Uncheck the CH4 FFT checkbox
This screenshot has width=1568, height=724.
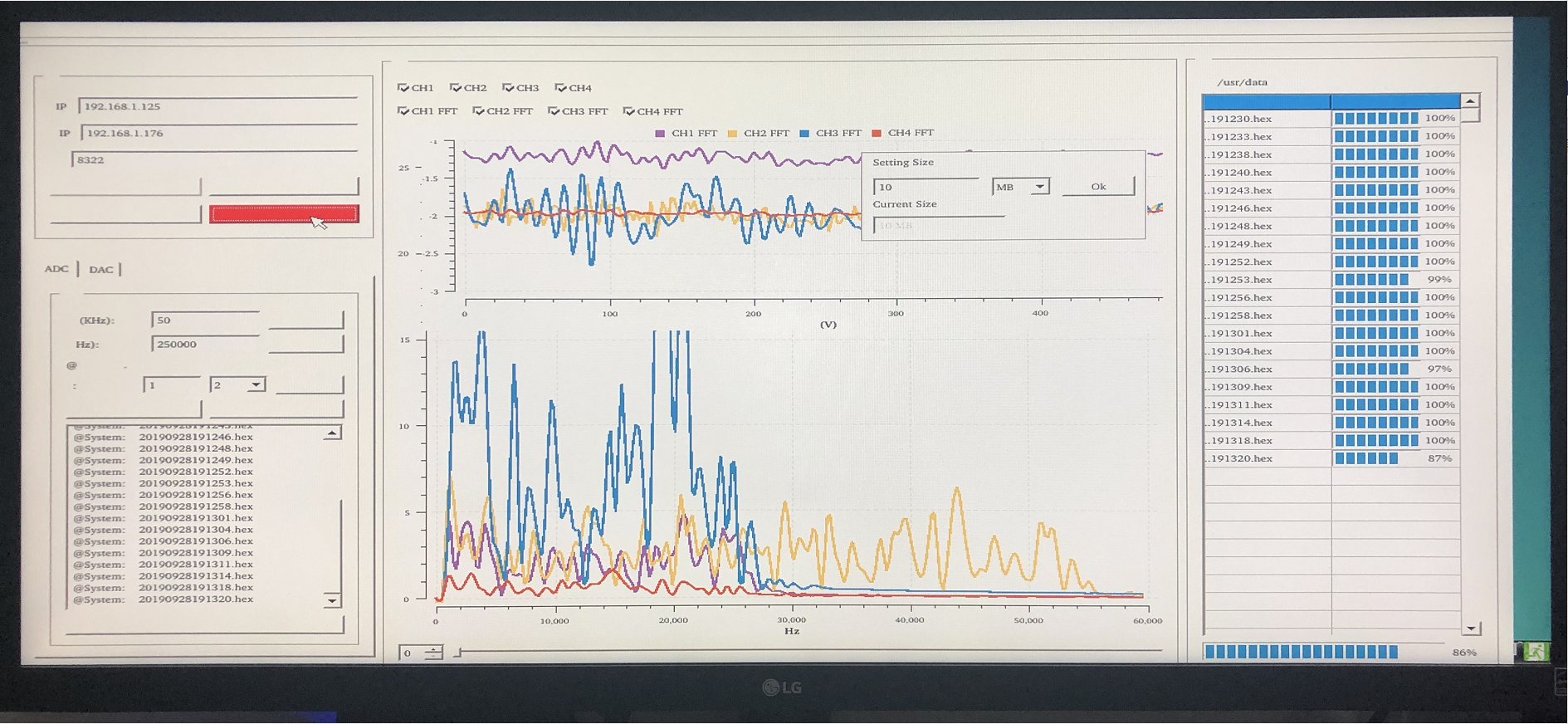[x=629, y=110]
